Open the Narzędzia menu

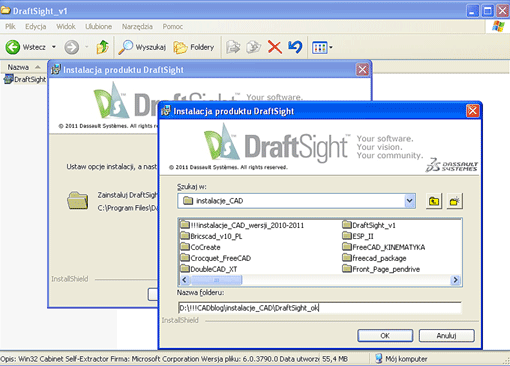(137, 26)
